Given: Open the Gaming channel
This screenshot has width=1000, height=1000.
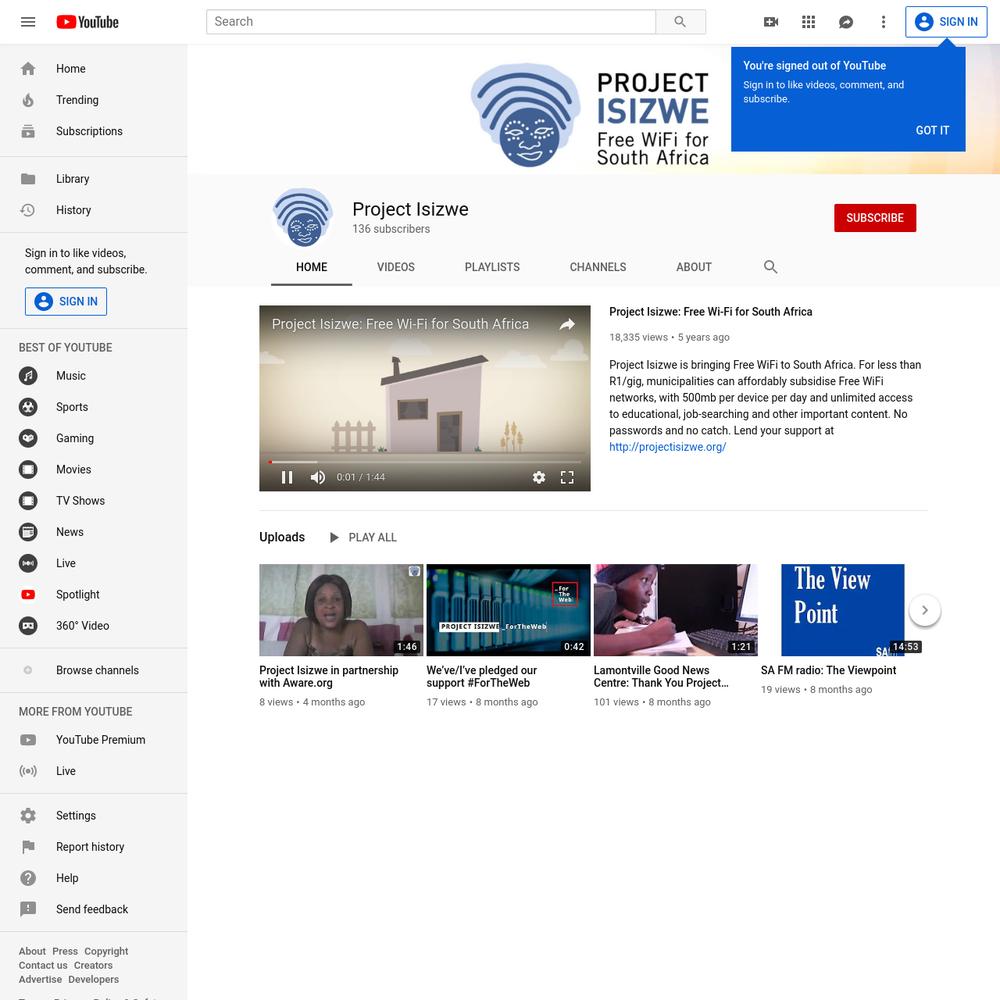Looking at the screenshot, I should tap(94, 439).
